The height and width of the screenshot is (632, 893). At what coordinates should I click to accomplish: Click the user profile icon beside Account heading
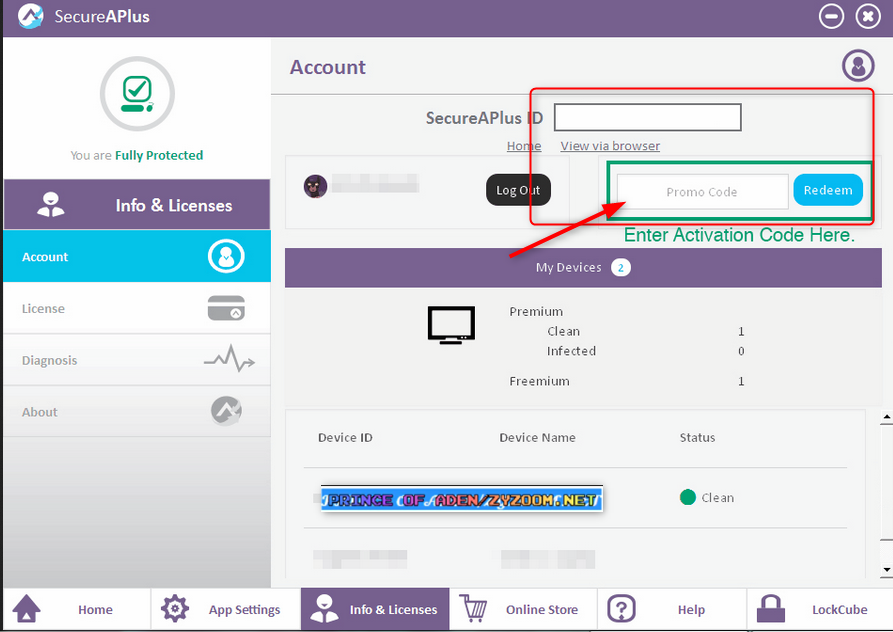pos(858,65)
